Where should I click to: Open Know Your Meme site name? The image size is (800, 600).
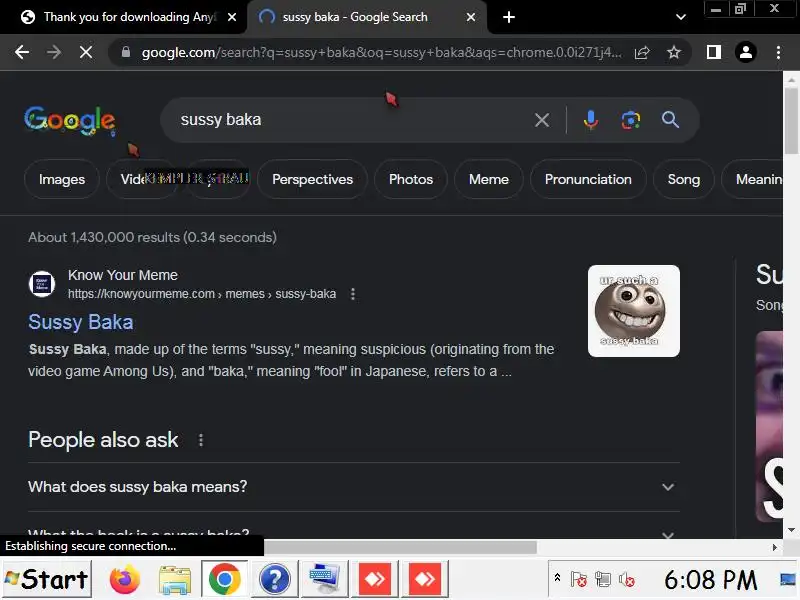pos(123,275)
